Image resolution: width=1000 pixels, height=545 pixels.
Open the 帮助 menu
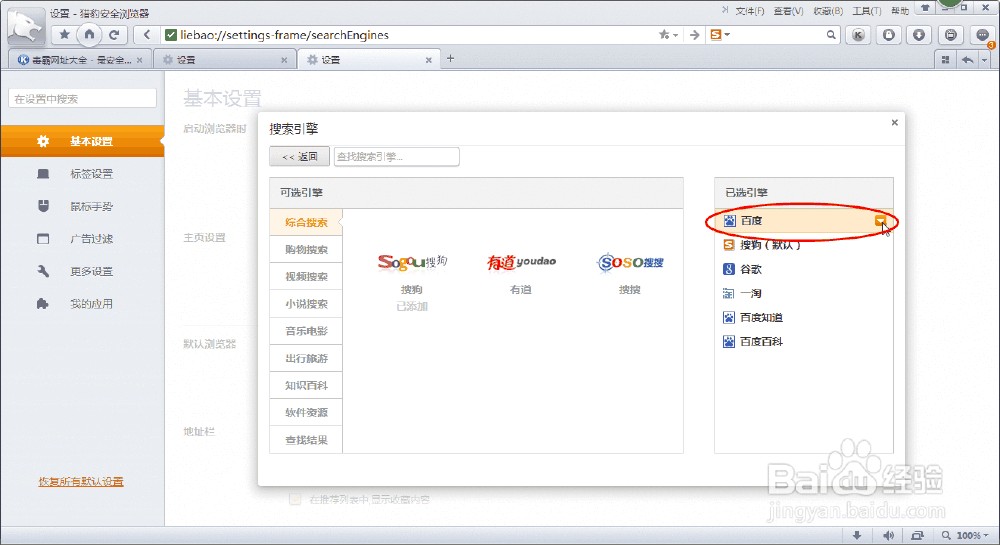point(900,11)
